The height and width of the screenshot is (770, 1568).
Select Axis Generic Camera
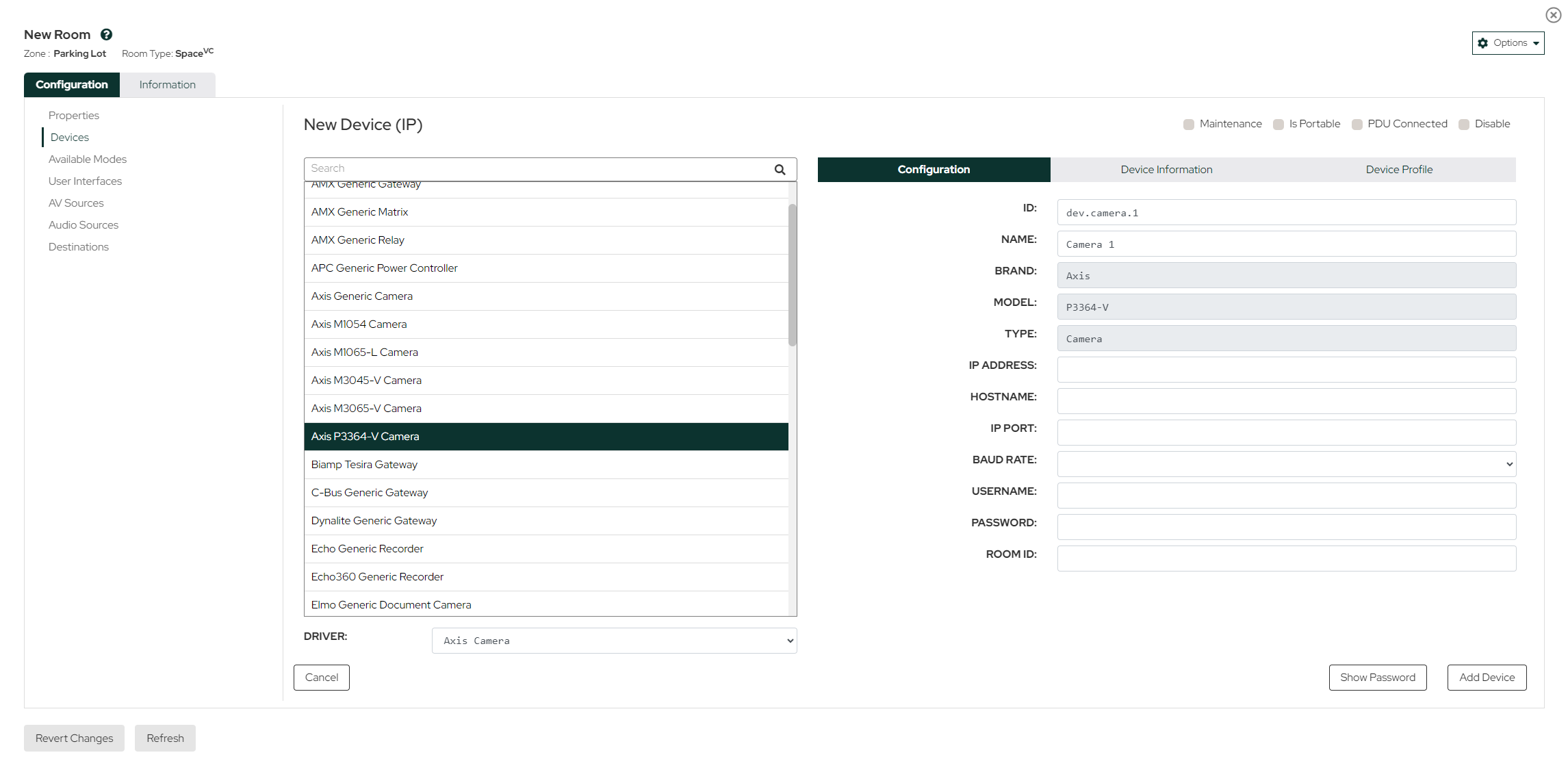[x=546, y=296]
